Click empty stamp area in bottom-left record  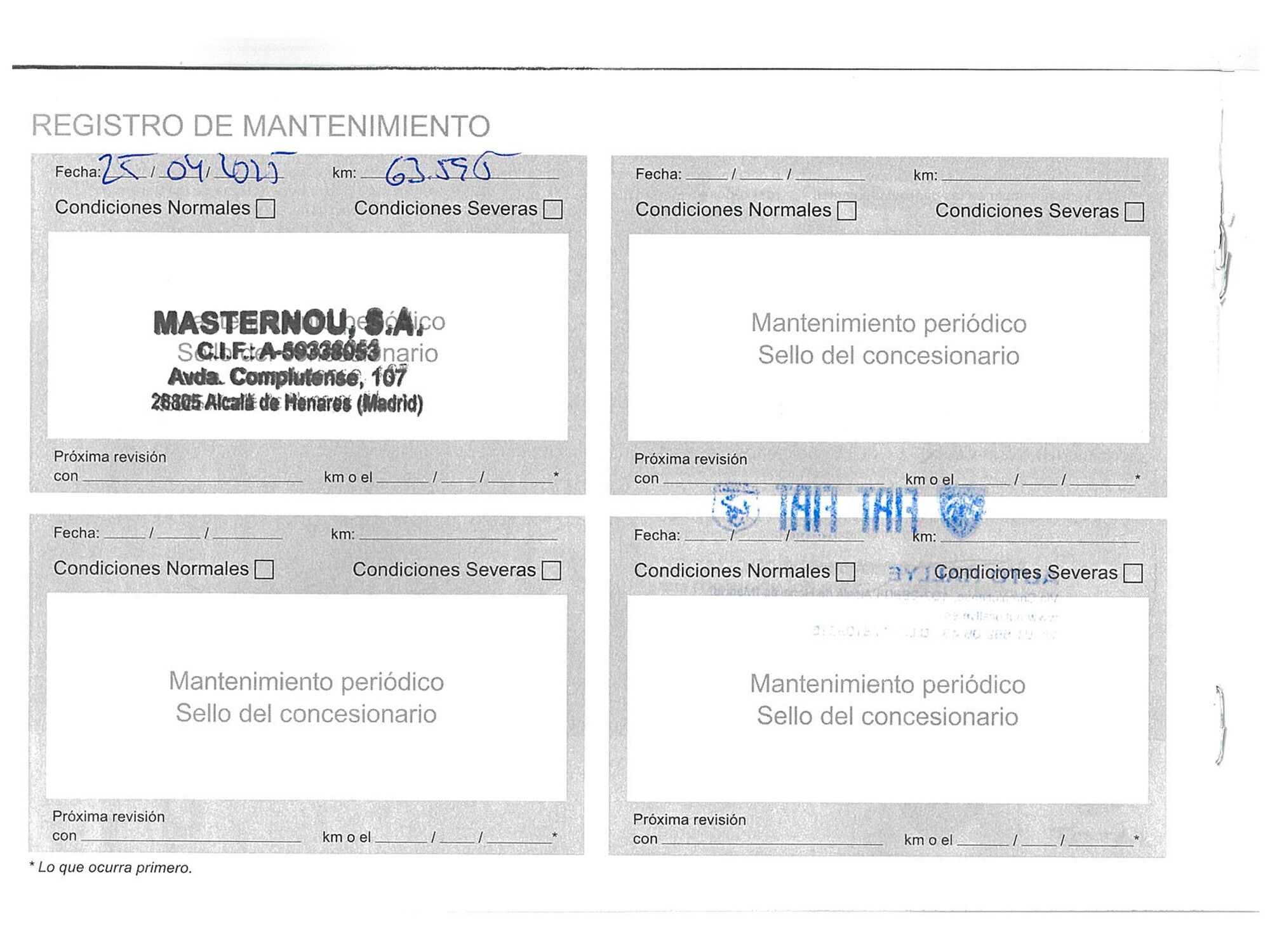tap(306, 749)
